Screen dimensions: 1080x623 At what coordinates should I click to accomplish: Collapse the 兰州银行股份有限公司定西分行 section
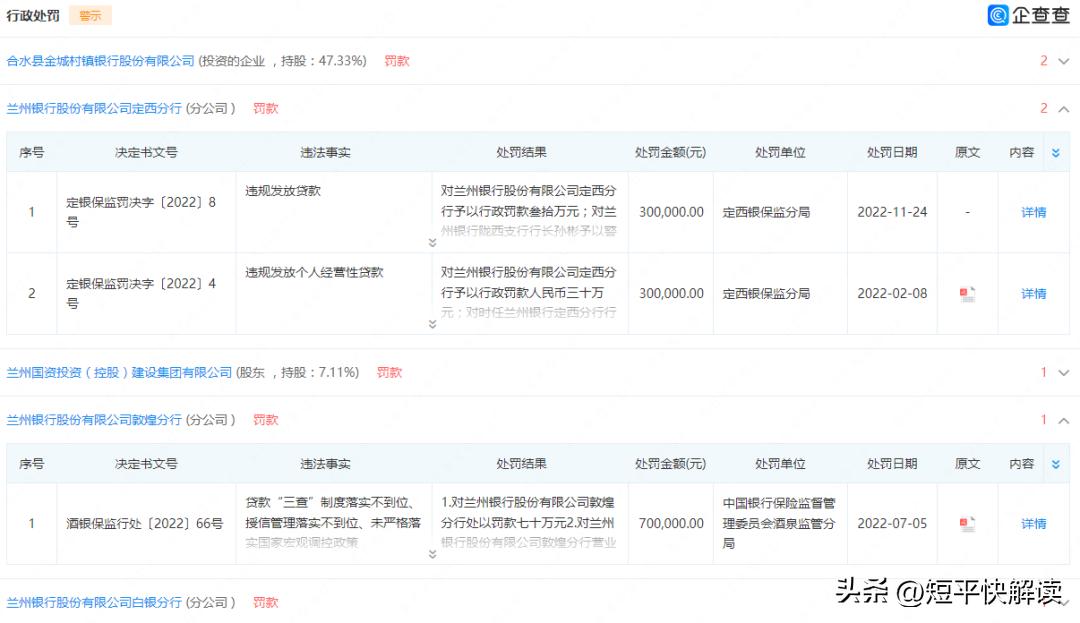1062,108
